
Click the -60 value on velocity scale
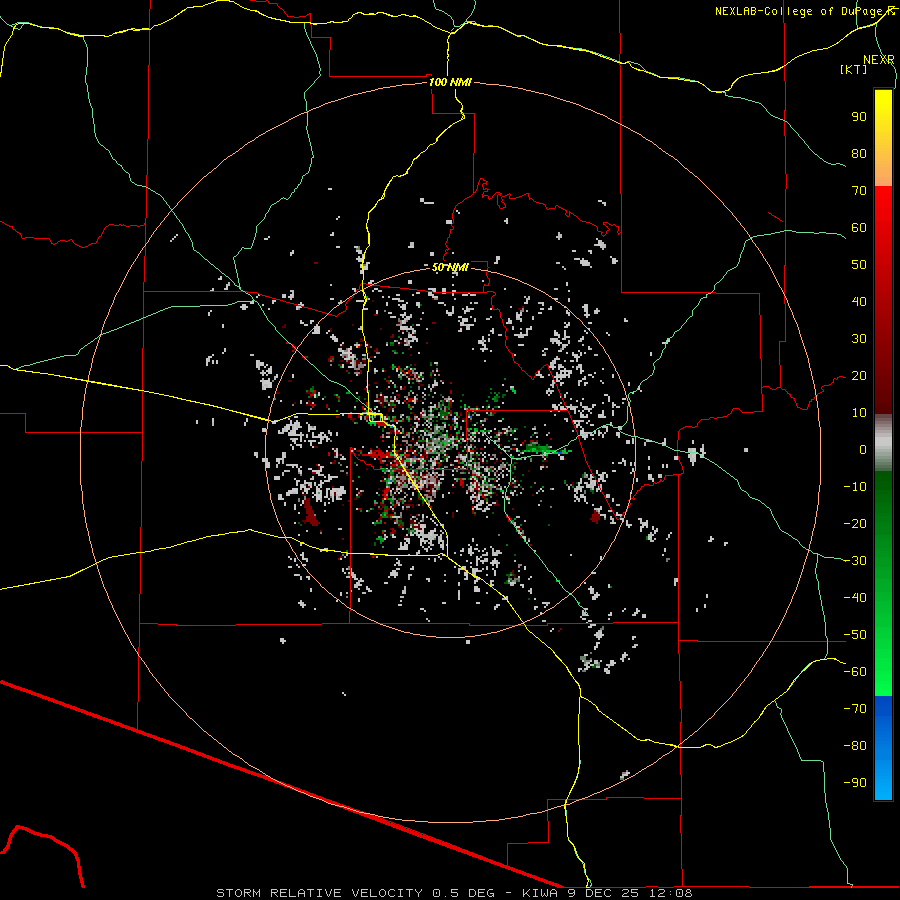click(x=855, y=672)
